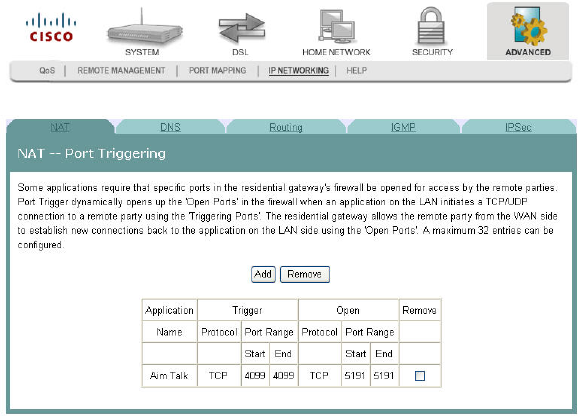Select the Aim Talk application name cell
Viewport: 584px width, 418px height.
pos(169,376)
